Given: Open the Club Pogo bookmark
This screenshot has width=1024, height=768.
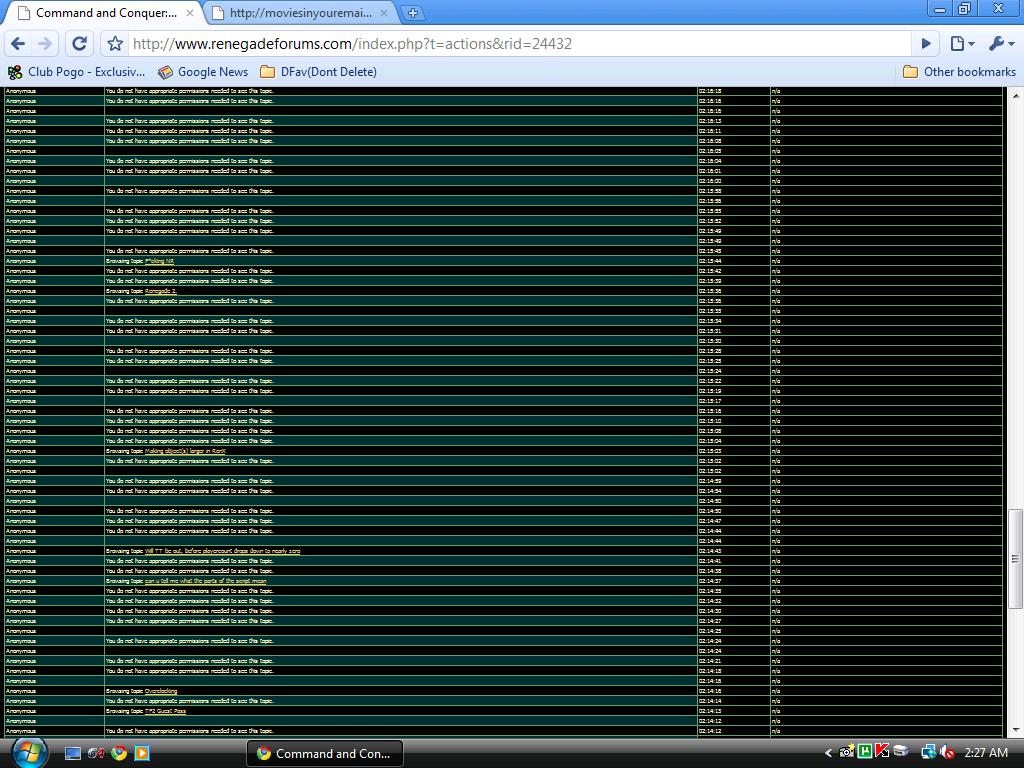Looking at the screenshot, I should click(x=77, y=72).
